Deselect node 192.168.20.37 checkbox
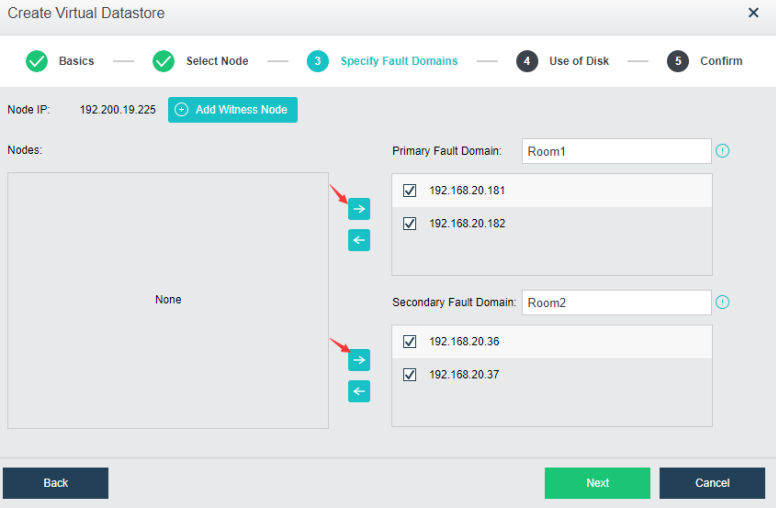The width and height of the screenshot is (776, 508). coord(410,375)
